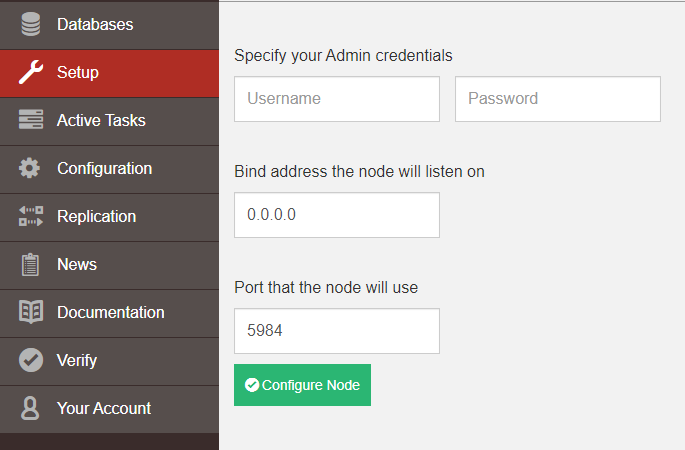Viewport: 685px width, 450px height.
Task: Click the Replication arrows icon
Action: [31, 216]
